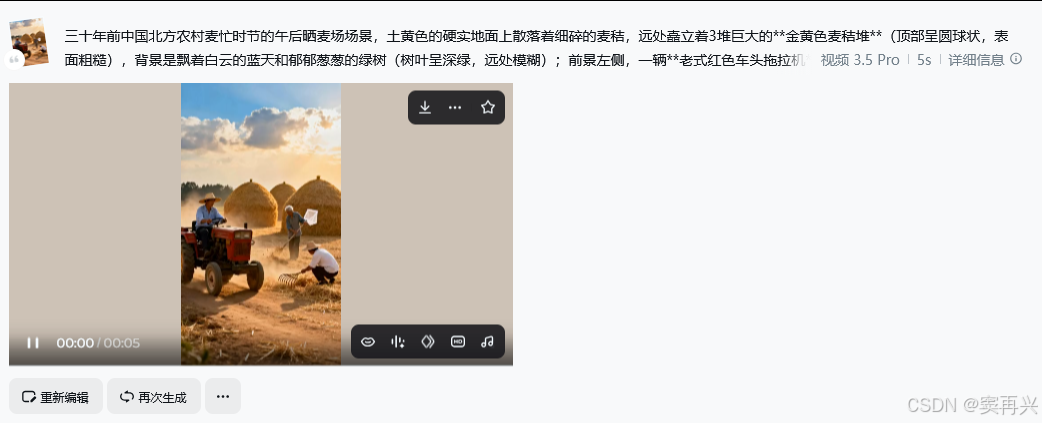The width and height of the screenshot is (1042, 423).
Task: Click the 重新编辑 button
Action: [56, 396]
